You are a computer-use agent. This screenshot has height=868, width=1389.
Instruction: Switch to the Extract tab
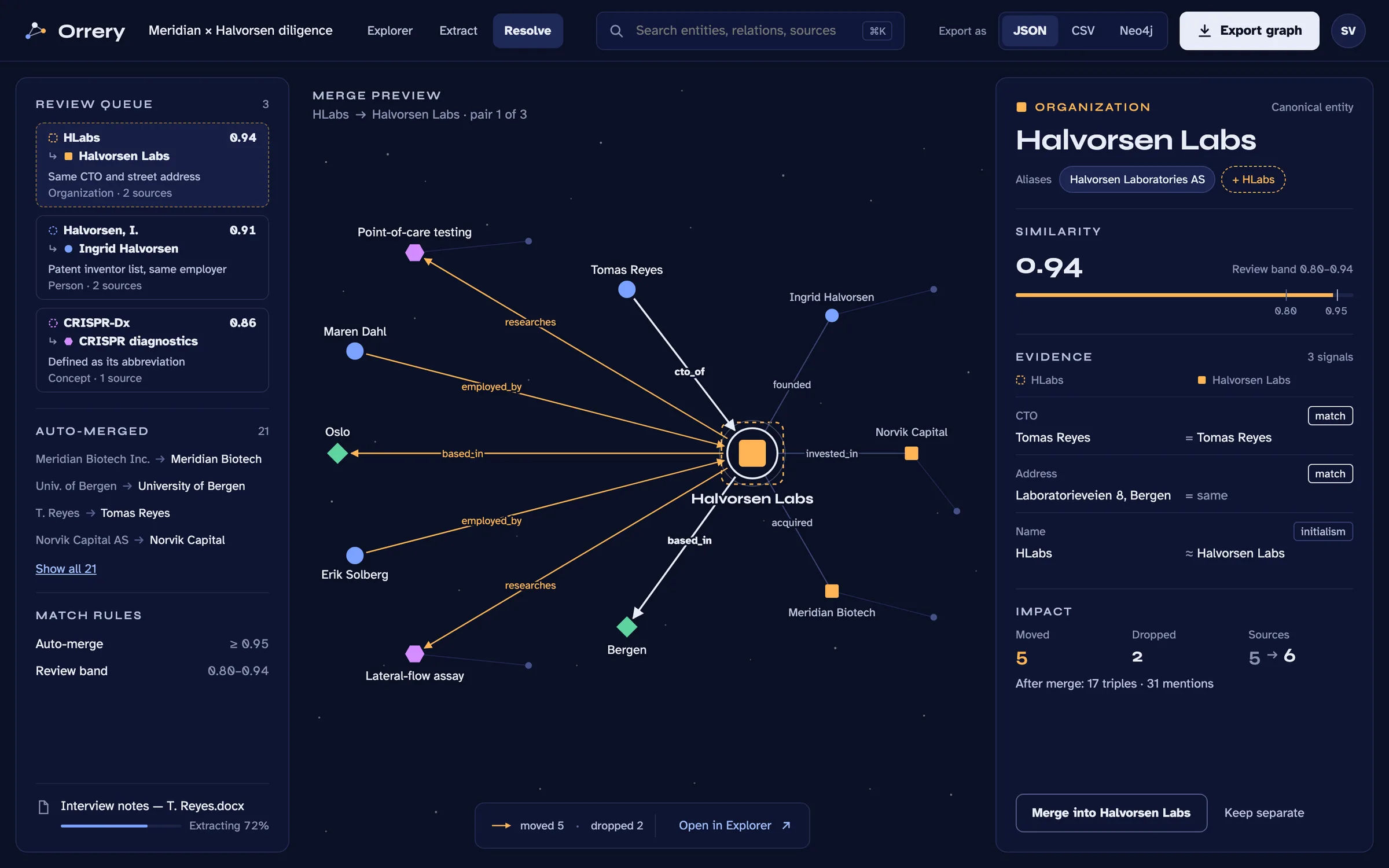pos(458,31)
